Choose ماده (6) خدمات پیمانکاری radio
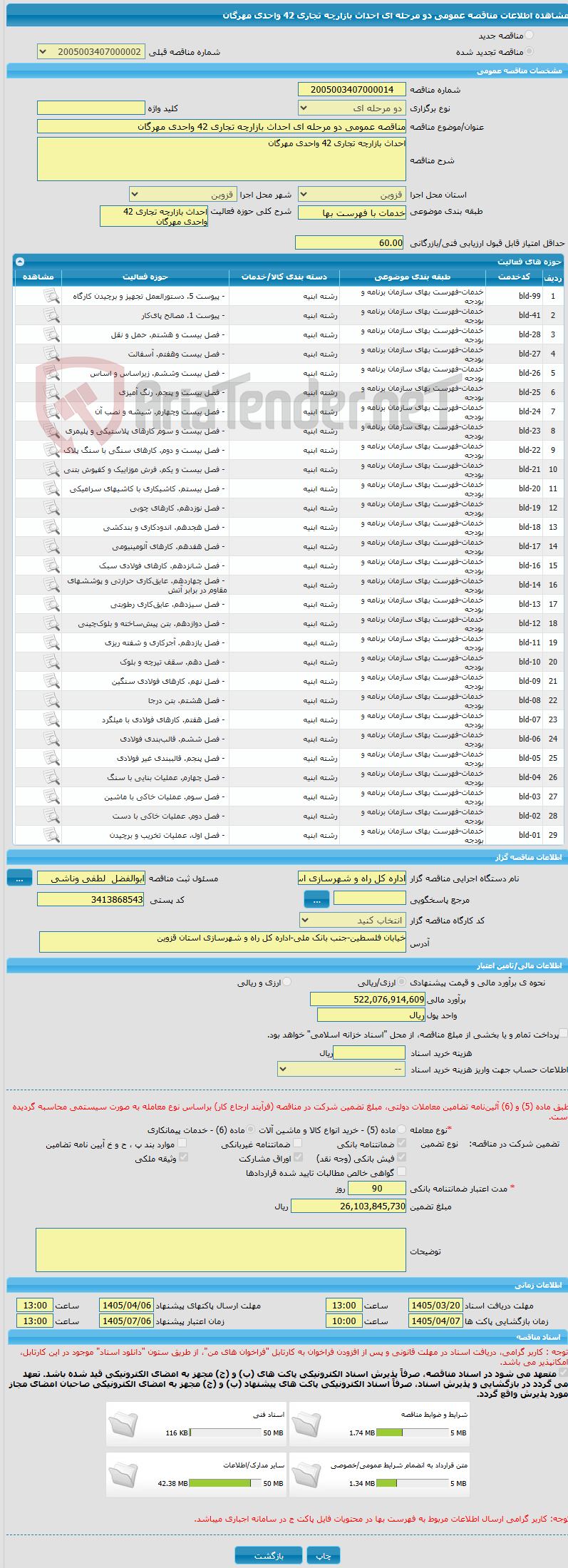568x1568 pixels. point(252,1129)
